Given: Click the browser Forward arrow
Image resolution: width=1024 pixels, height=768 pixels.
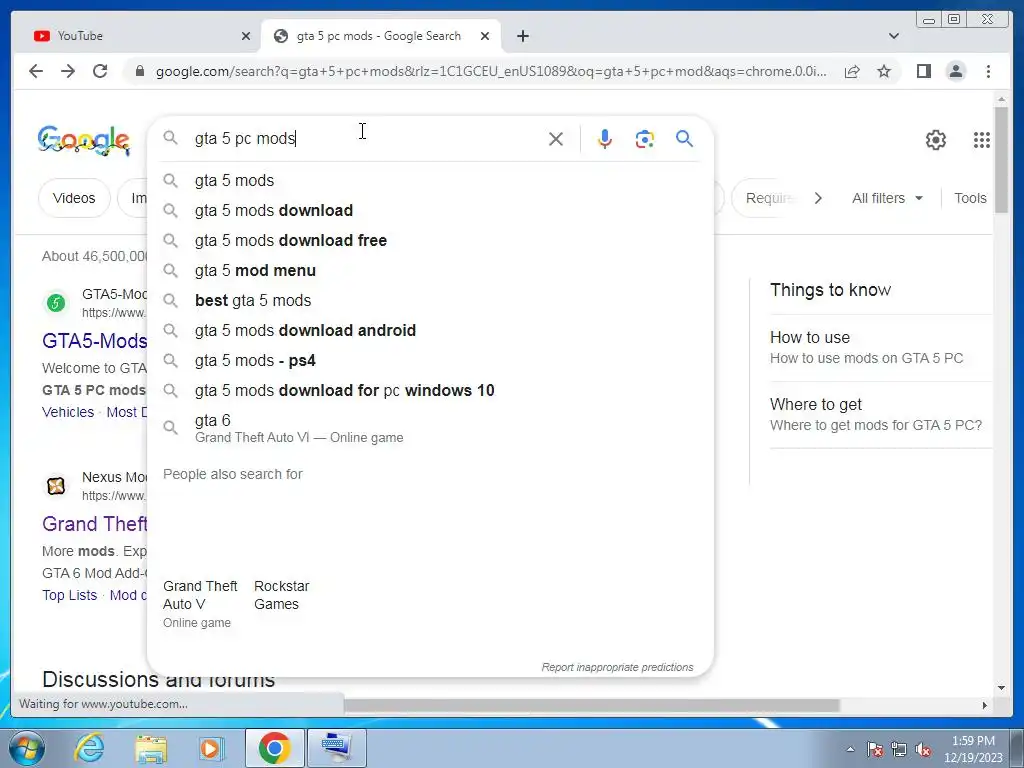Looking at the screenshot, I should pyautogui.click(x=68, y=71).
